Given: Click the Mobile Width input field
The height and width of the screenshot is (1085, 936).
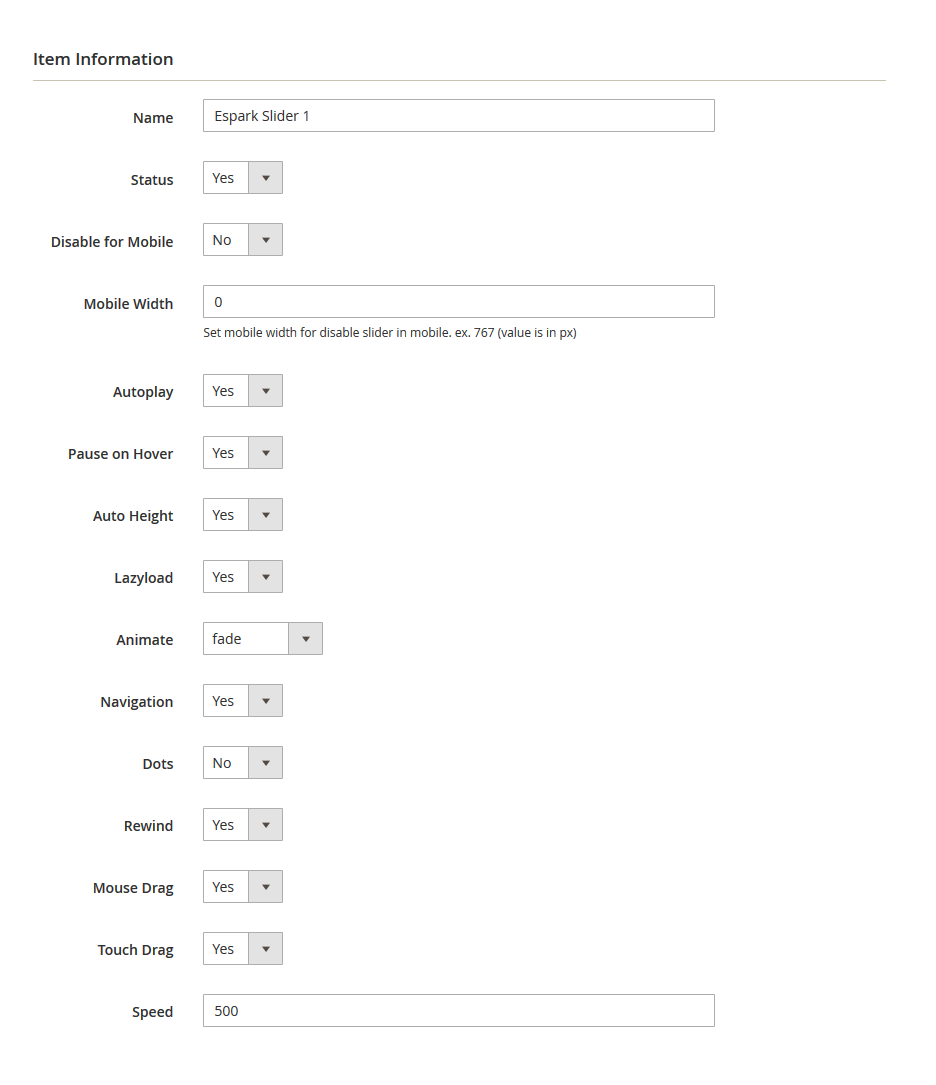Looking at the screenshot, I should pyautogui.click(x=458, y=302).
